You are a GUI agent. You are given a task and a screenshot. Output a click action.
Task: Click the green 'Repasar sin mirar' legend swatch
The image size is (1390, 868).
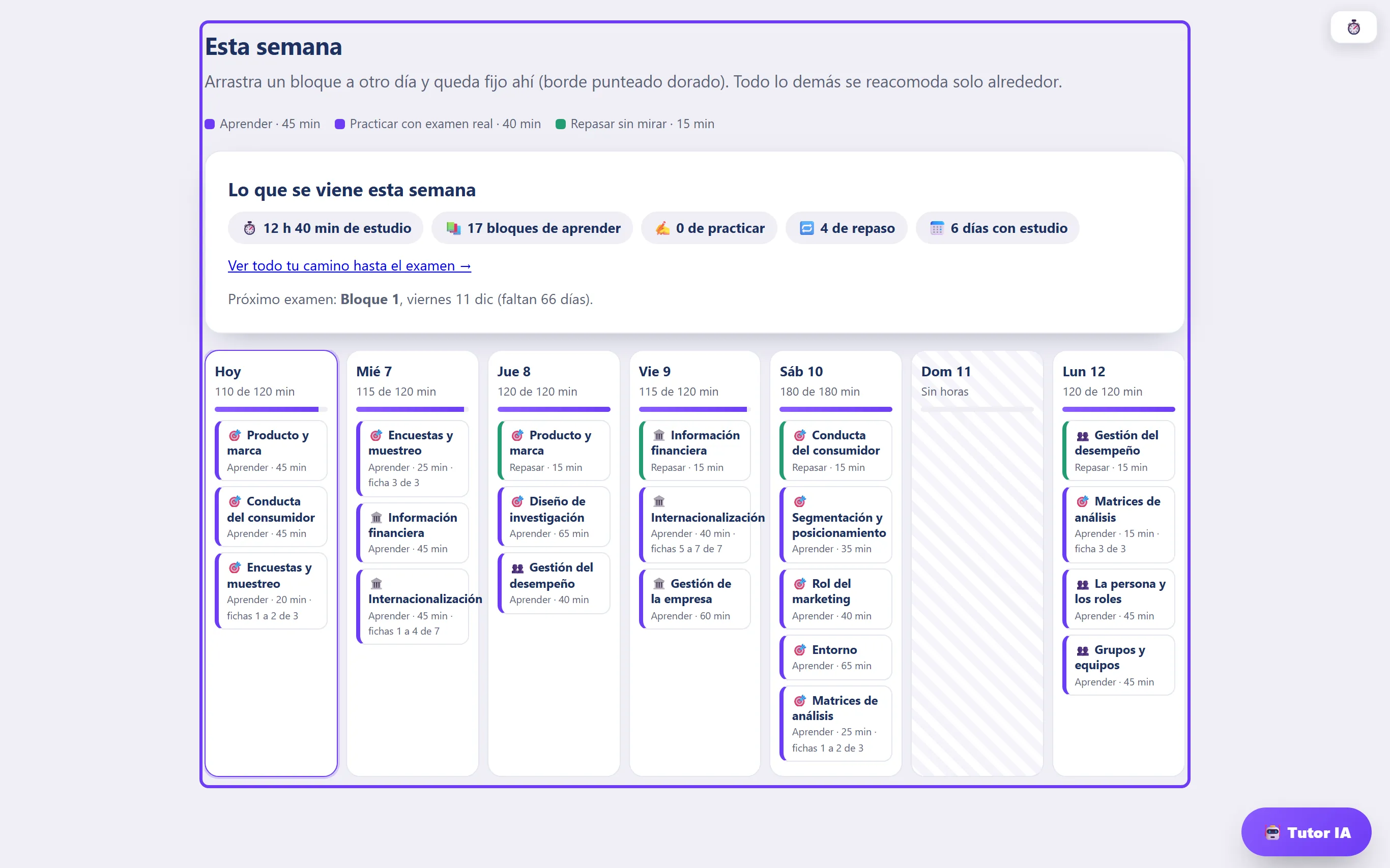561,124
